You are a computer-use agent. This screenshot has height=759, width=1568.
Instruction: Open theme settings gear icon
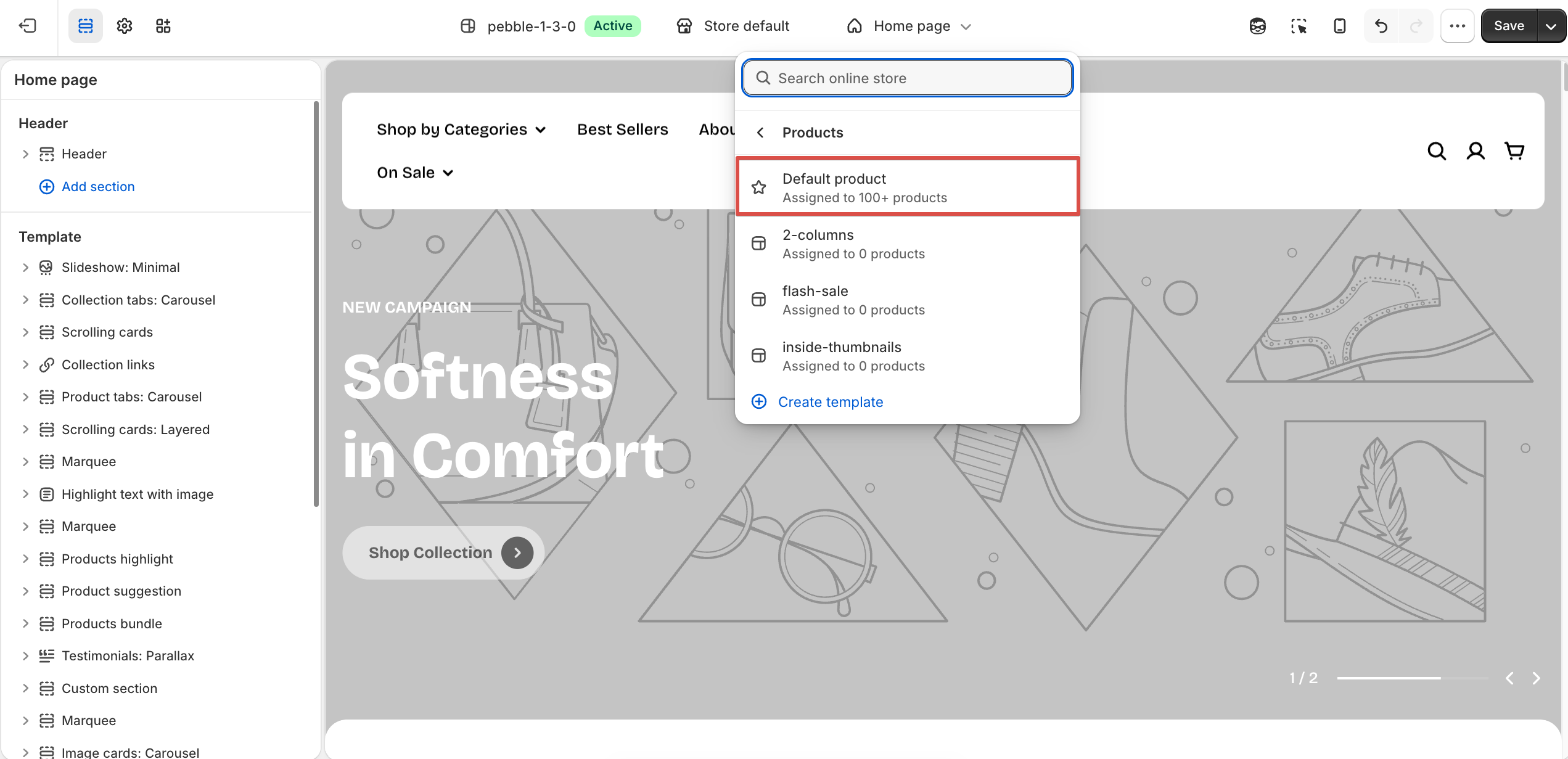pyautogui.click(x=125, y=26)
